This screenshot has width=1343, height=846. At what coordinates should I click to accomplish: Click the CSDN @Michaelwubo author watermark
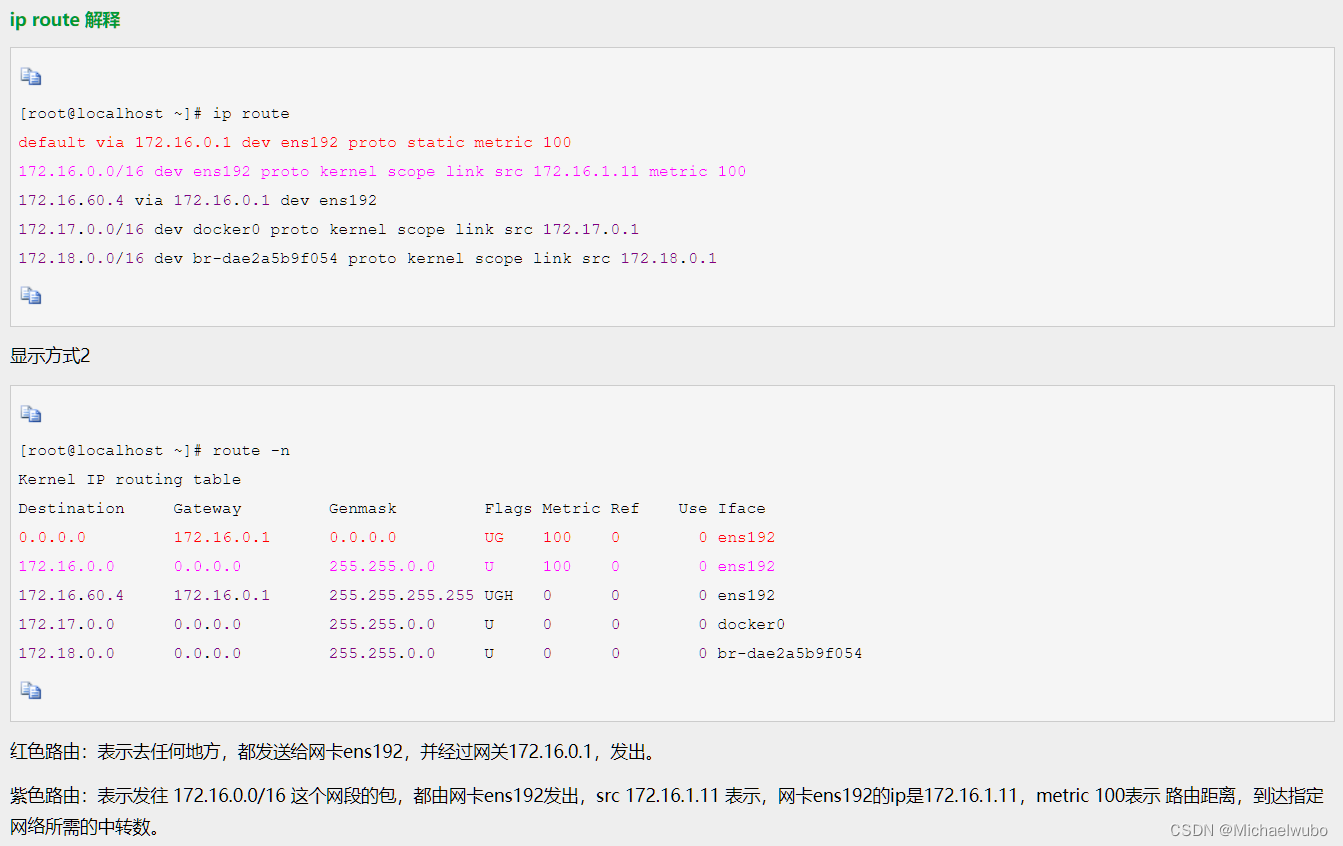point(1251,829)
